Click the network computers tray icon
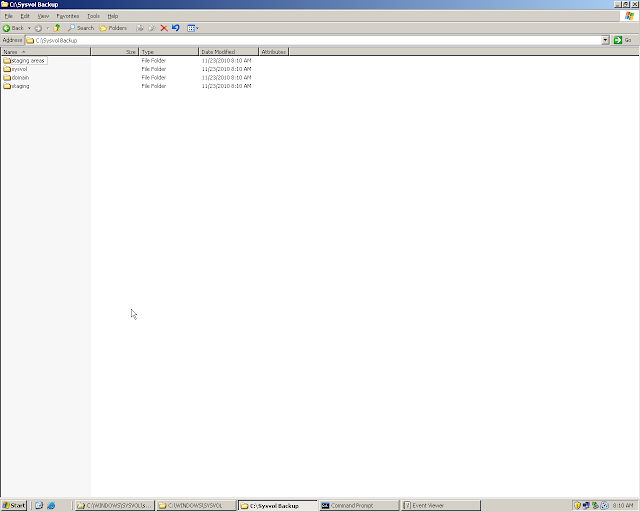 point(586,505)
